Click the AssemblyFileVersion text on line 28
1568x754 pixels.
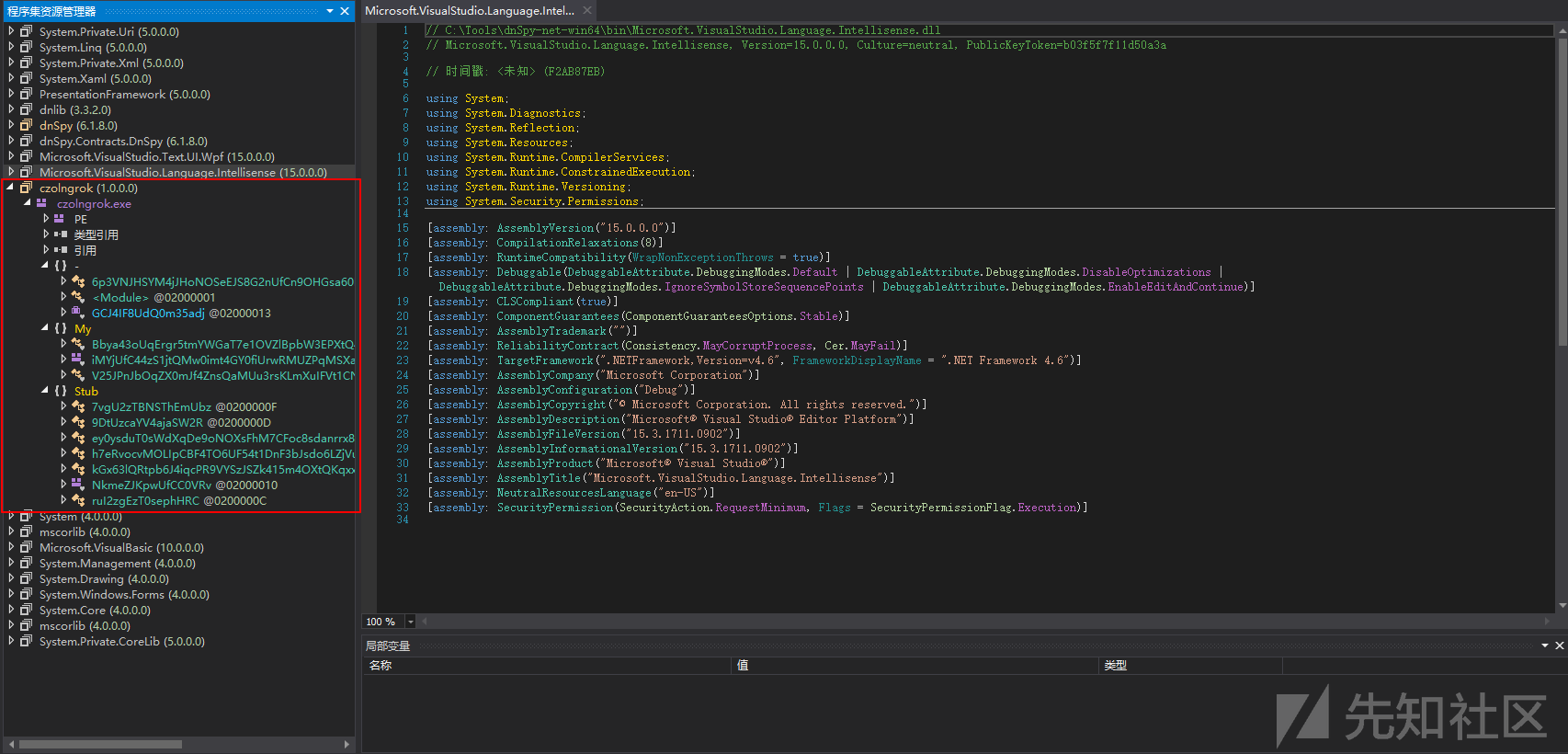click(559, 434)
